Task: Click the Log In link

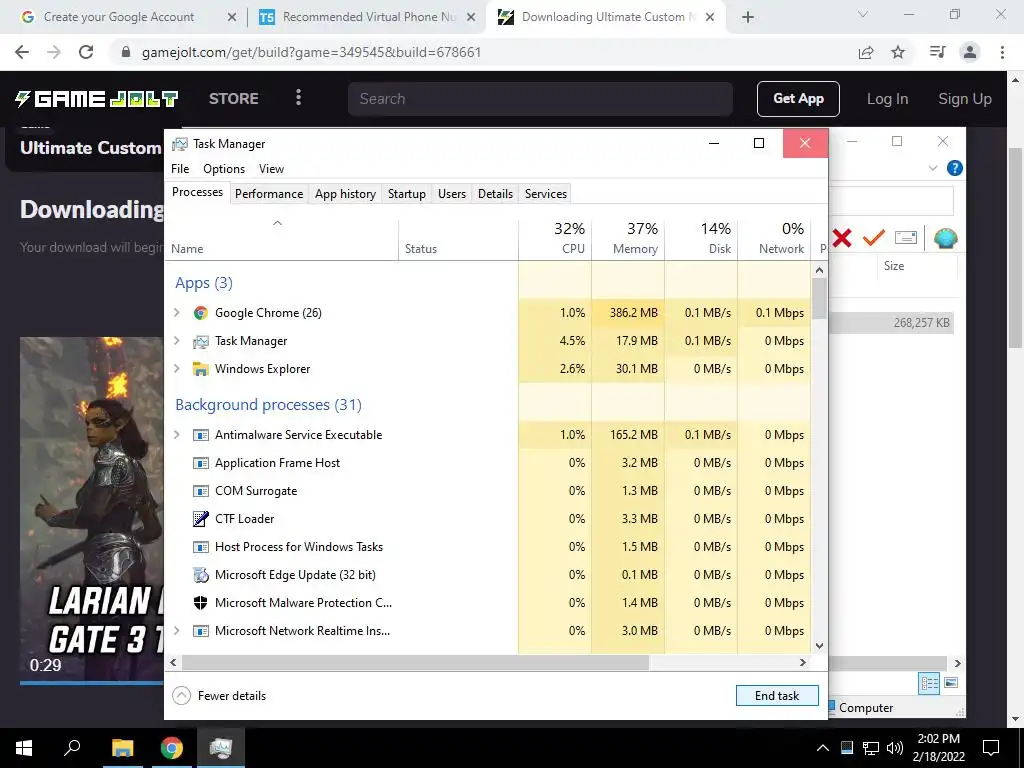Action: [x=887, y=99]
